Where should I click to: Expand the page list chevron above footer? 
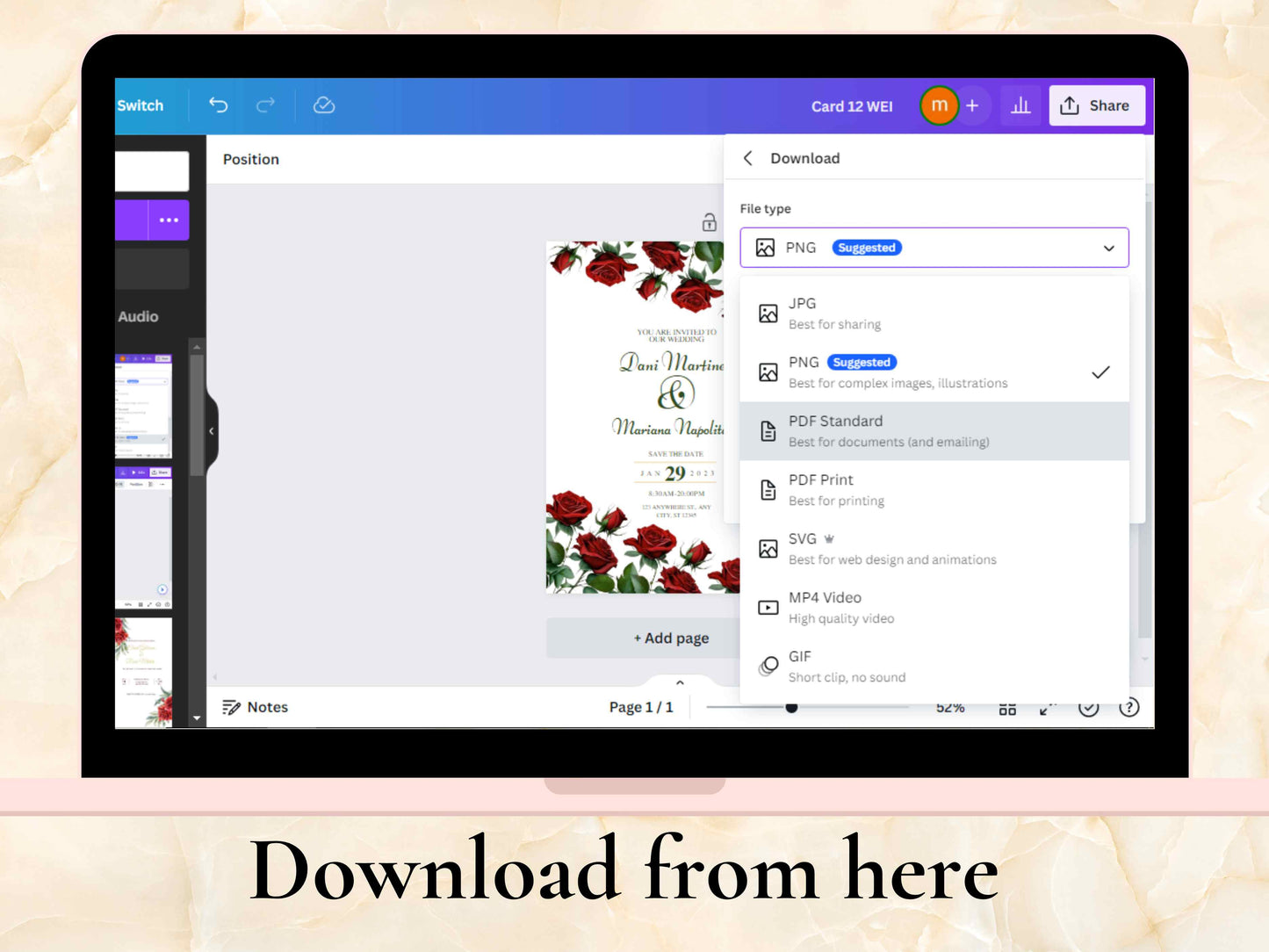680,682
